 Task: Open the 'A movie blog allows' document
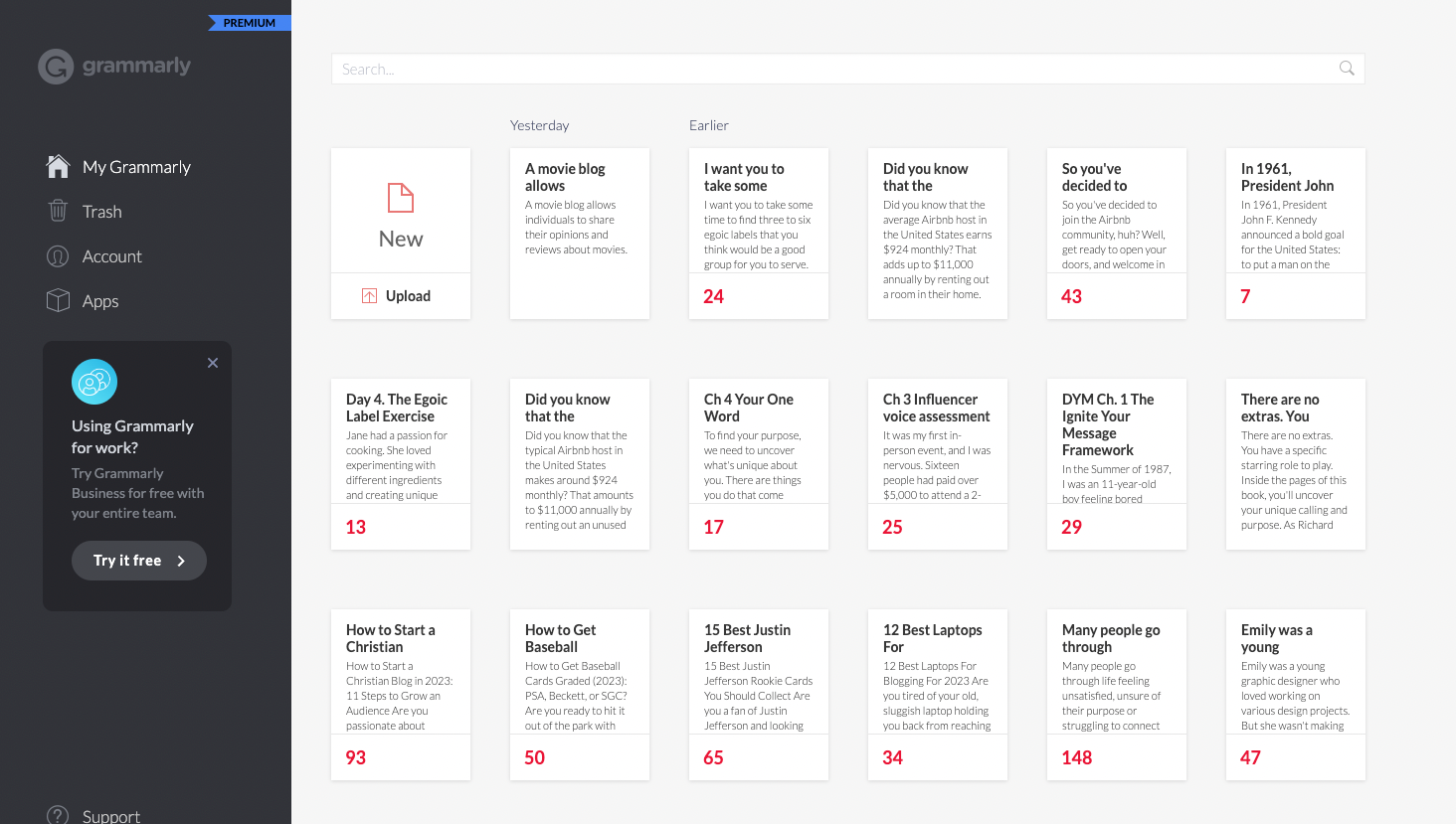click(x=580, y=234)
